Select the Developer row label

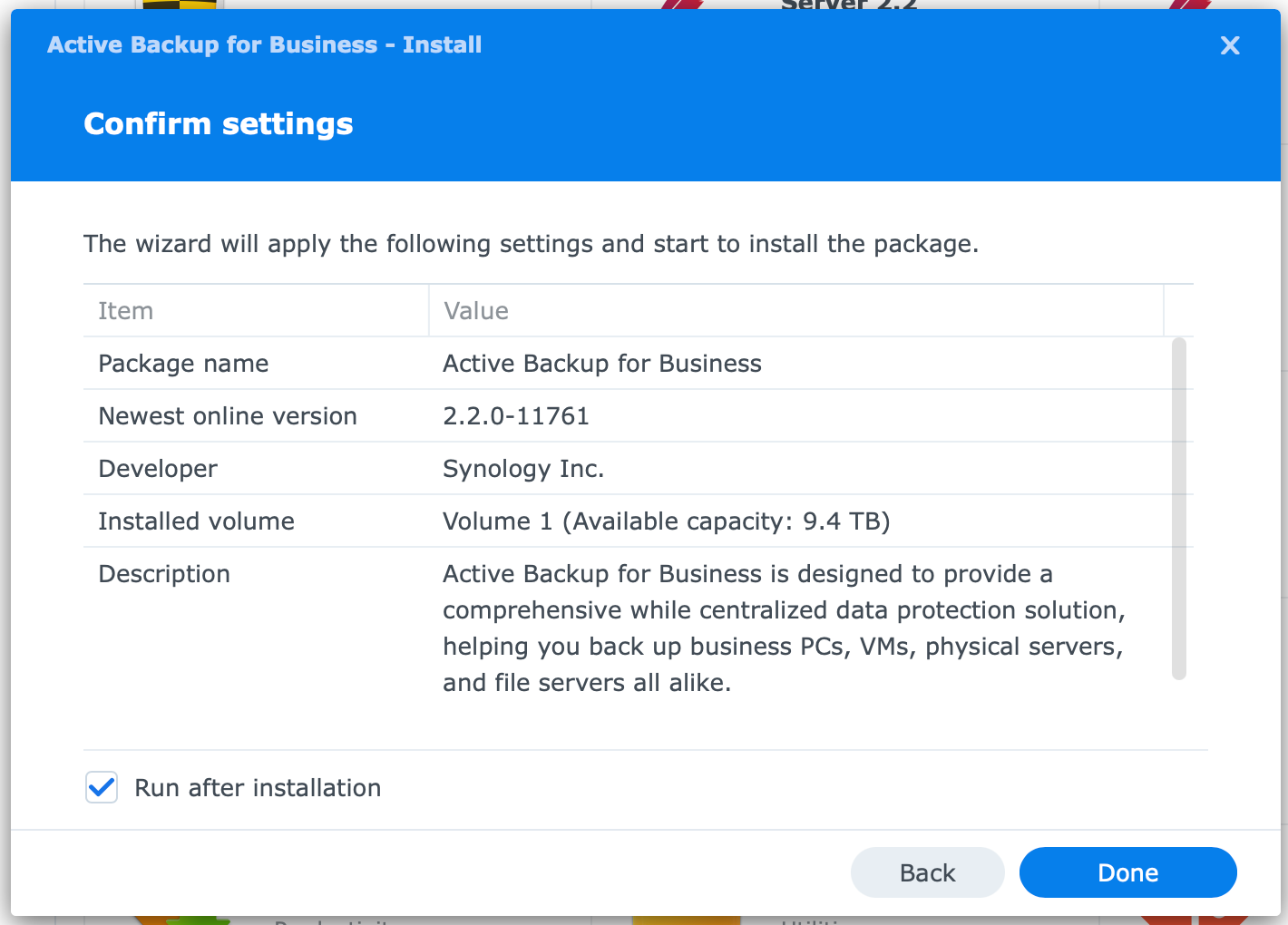[158, 469]
